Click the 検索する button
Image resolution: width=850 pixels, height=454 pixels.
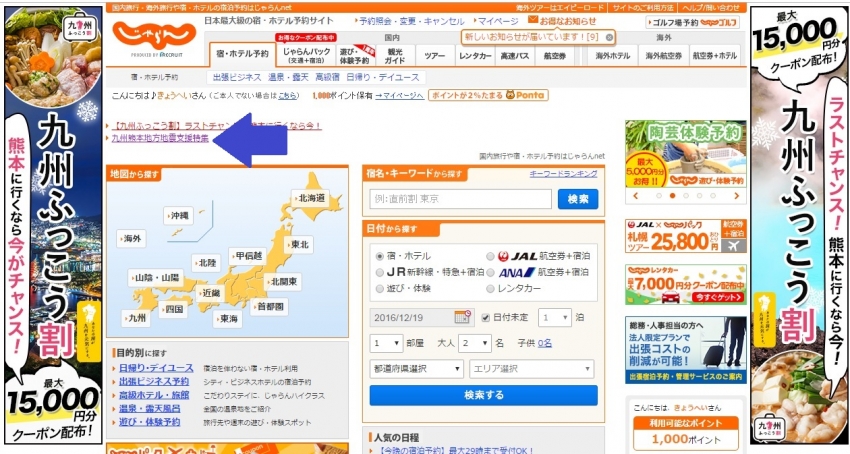click(484, 395)
